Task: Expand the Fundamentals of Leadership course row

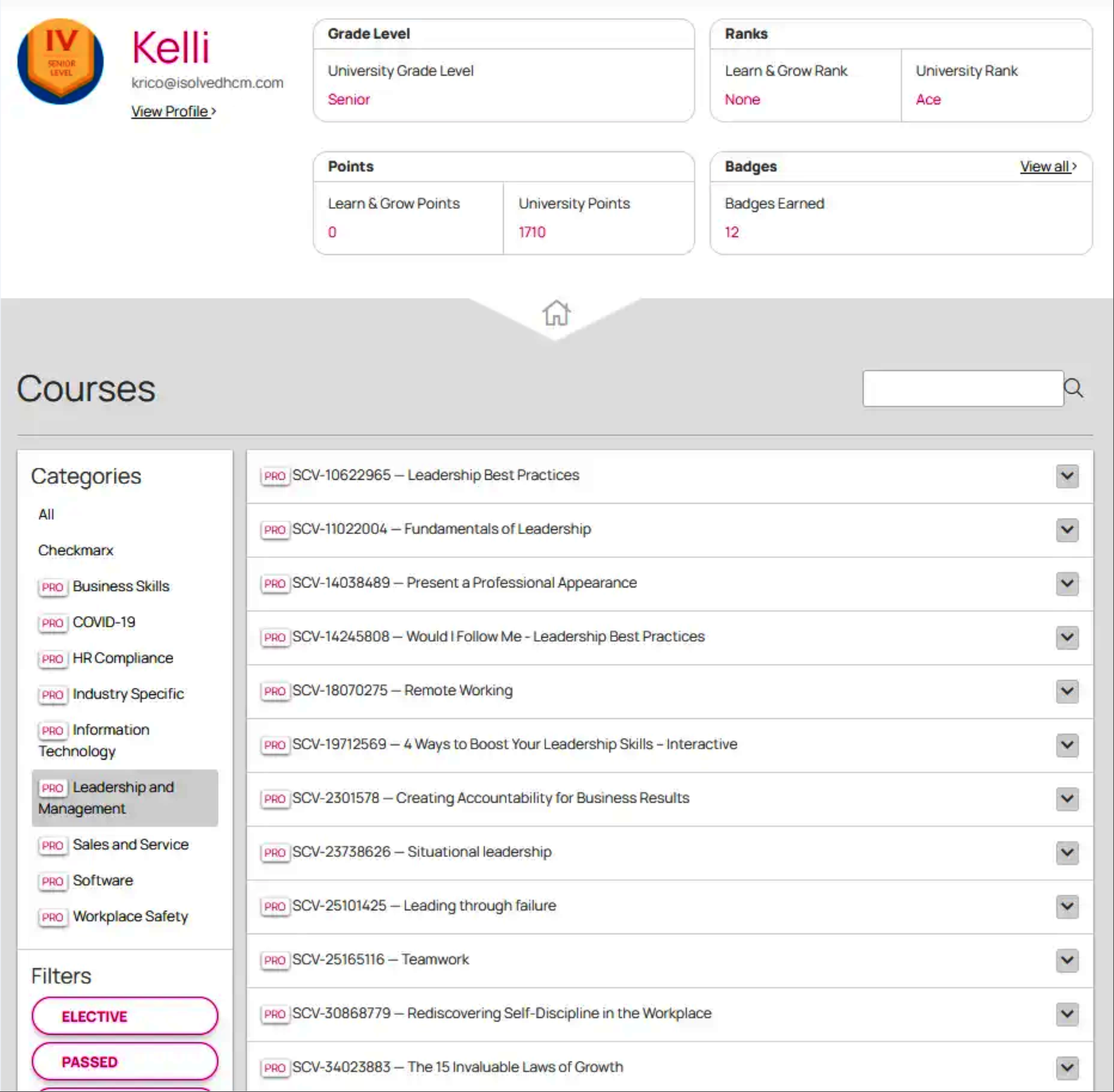Action: pyautogui.click(x=1067, y=530)
